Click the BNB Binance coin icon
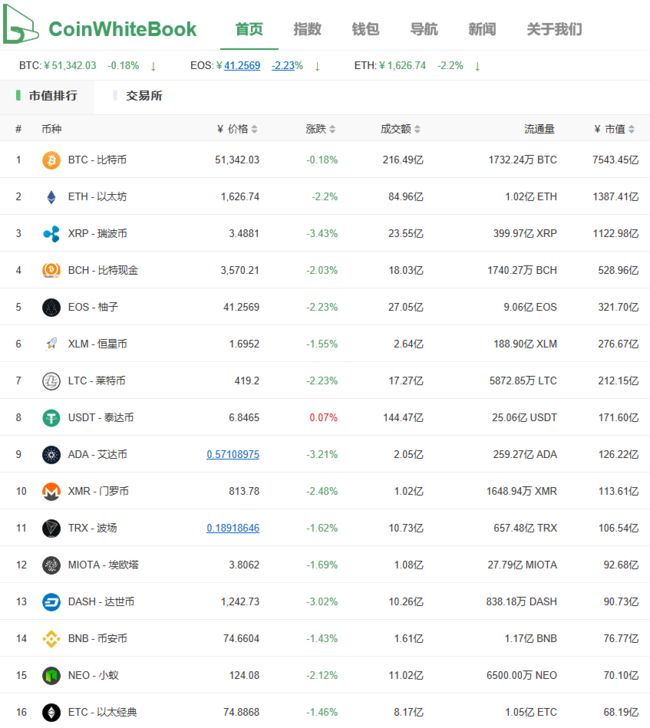Screen dimensions: 650x728 coord(51,639)
